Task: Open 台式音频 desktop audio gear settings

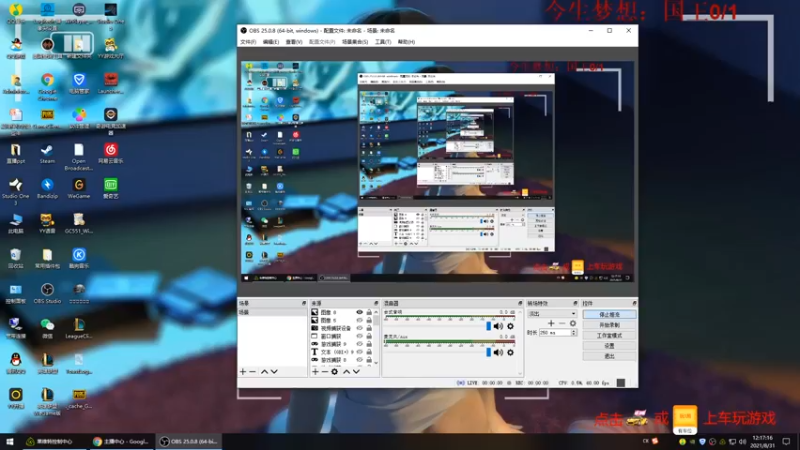Action: (x=510, y=326)
